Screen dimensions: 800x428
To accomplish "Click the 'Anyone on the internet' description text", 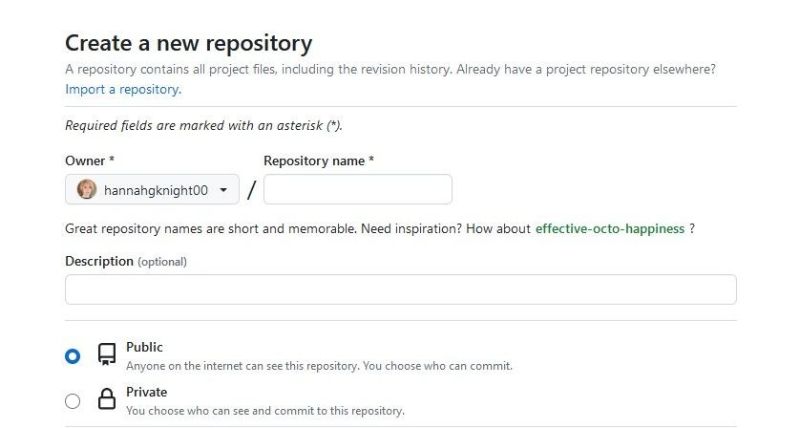I will [x=319, y=366].
